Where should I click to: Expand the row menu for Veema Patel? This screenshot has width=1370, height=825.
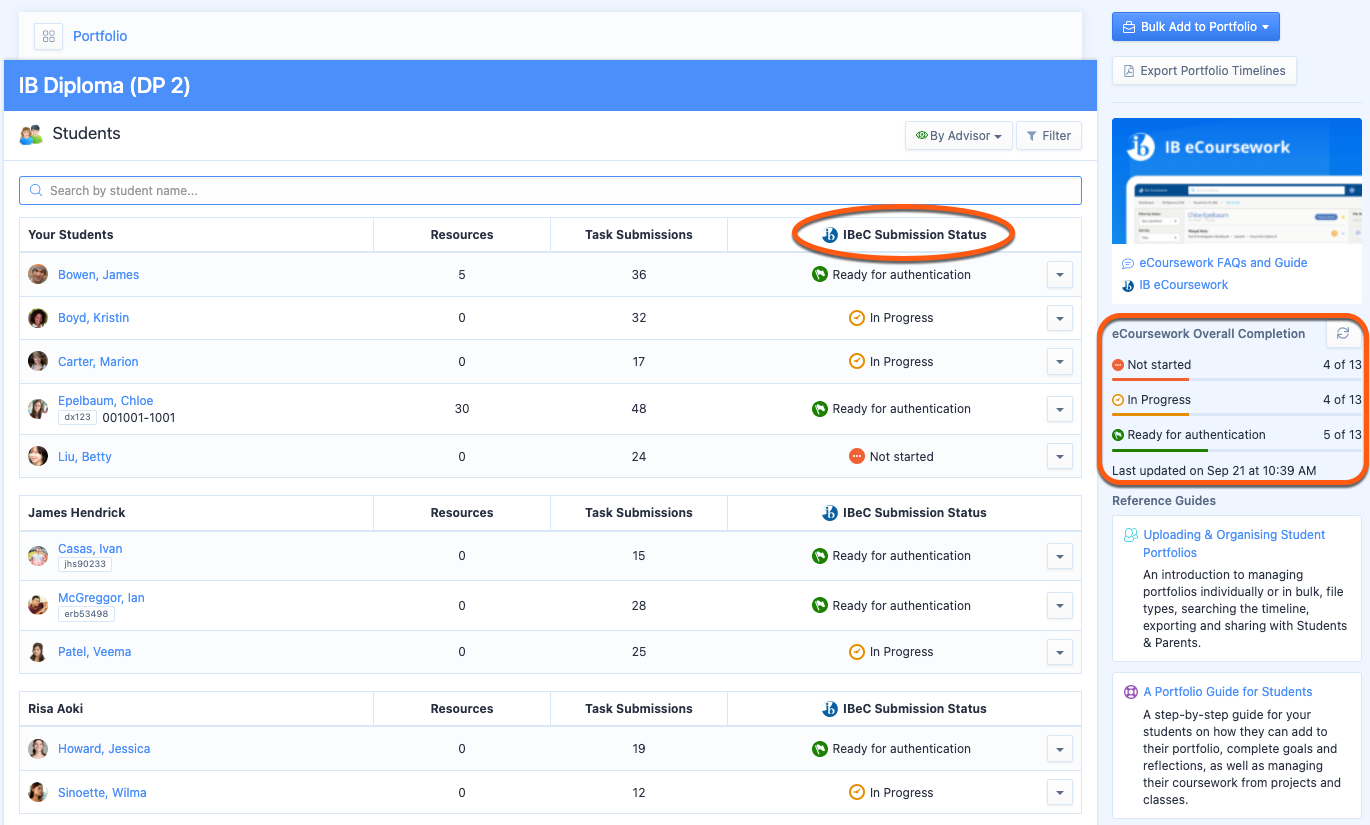coord(1059,652)
